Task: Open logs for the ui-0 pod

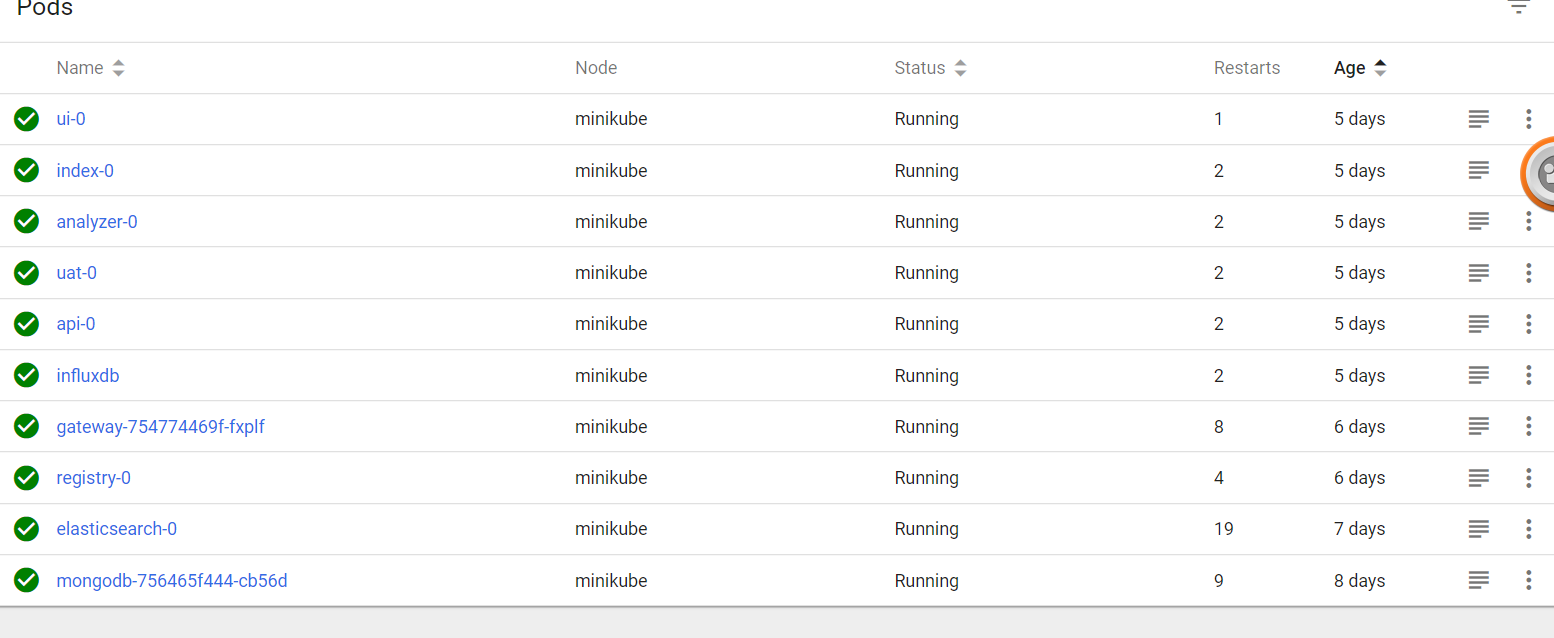Action: (x=1478, y=118)
